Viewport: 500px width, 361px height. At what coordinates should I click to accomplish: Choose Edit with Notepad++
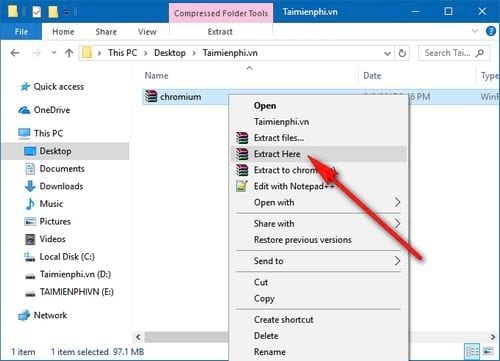(x=318, y=186)
